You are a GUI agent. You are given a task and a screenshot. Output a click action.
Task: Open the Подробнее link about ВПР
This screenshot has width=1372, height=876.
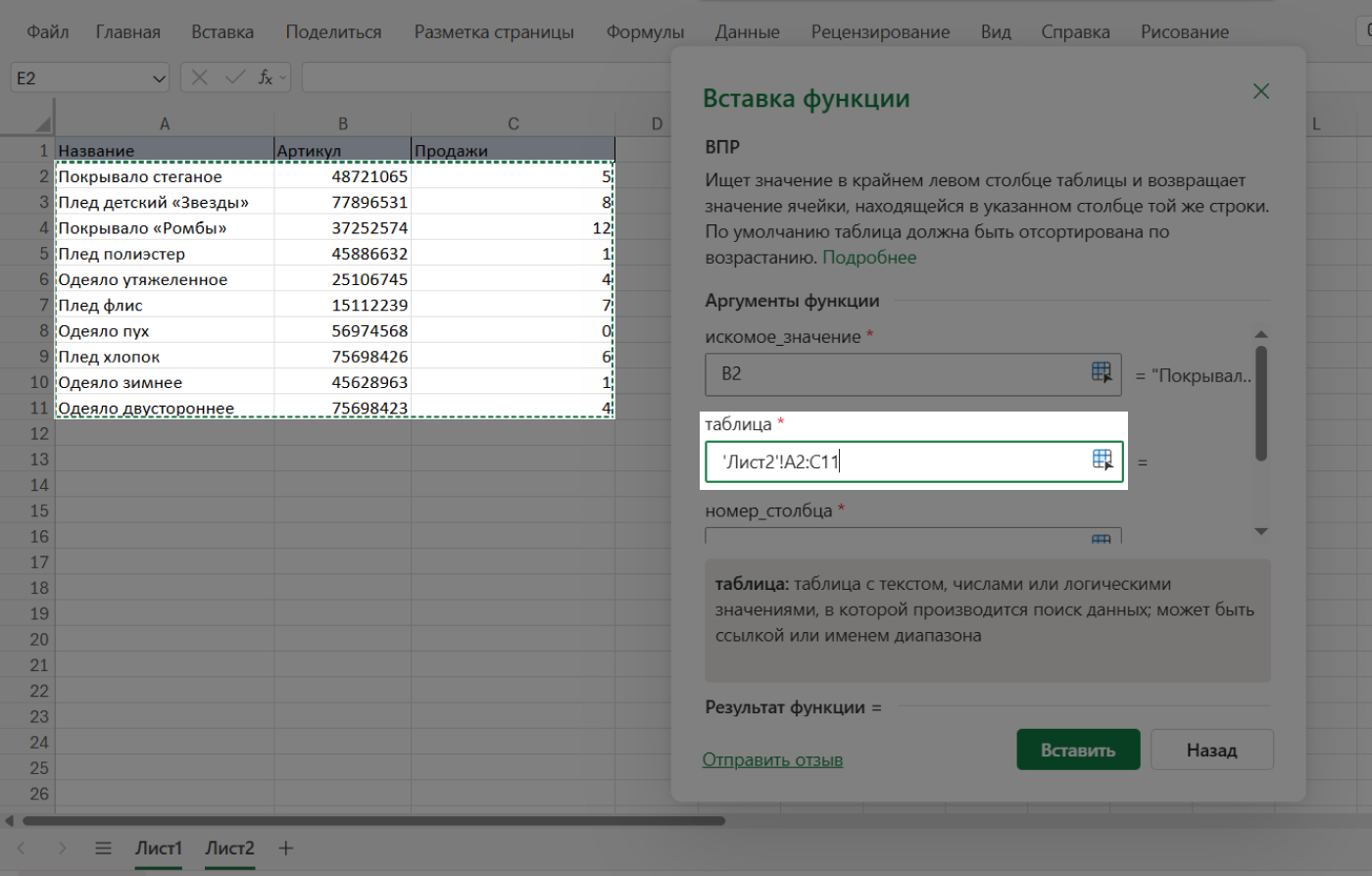868,257
